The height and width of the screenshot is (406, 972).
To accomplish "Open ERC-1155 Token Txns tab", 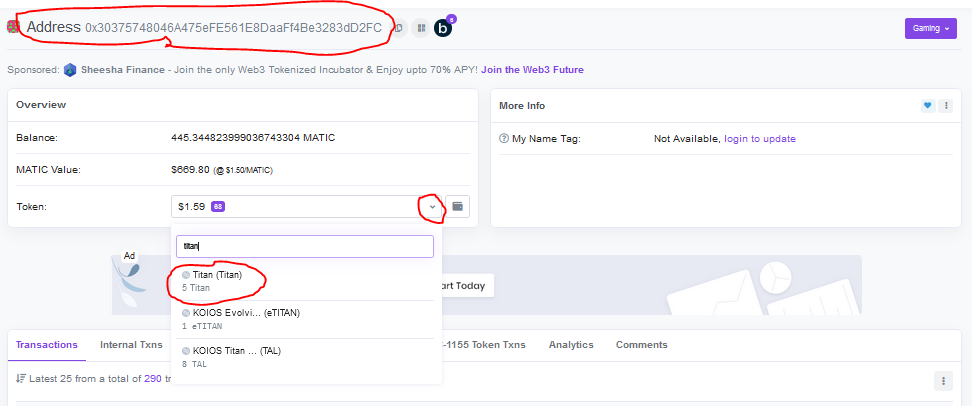I will 484,345.
